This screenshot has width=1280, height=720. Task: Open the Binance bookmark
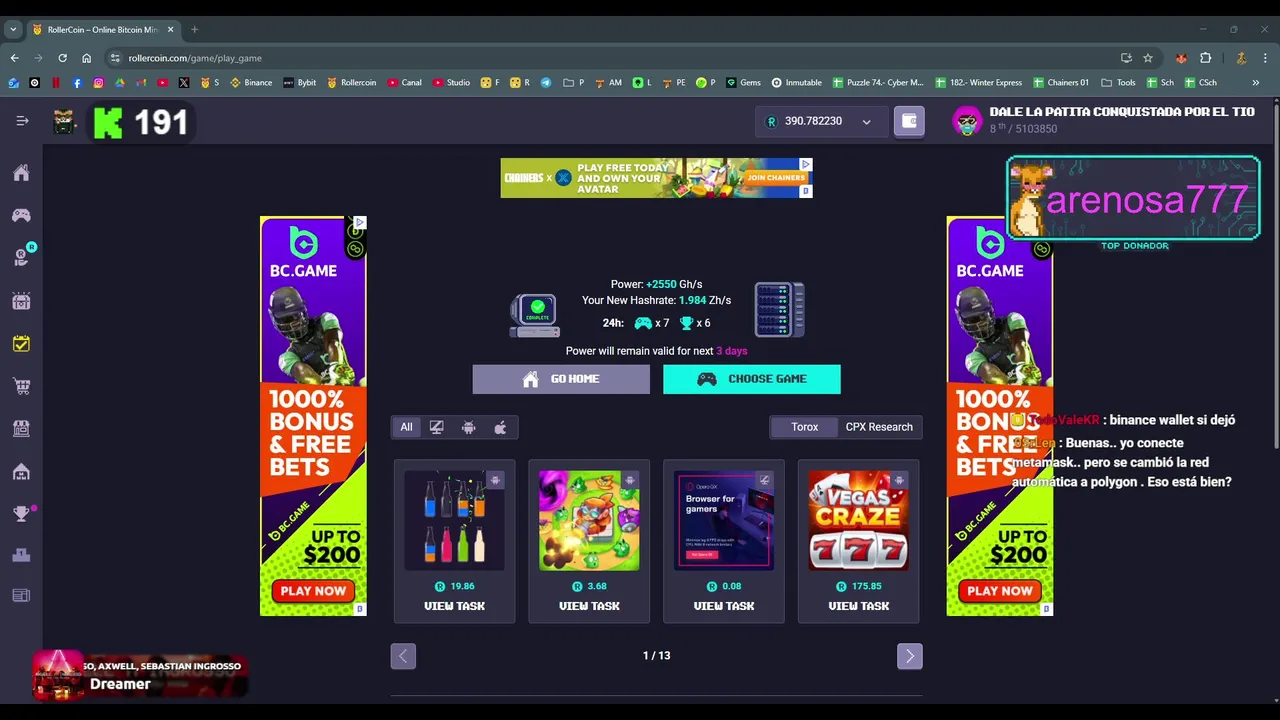tap(251, 82)
